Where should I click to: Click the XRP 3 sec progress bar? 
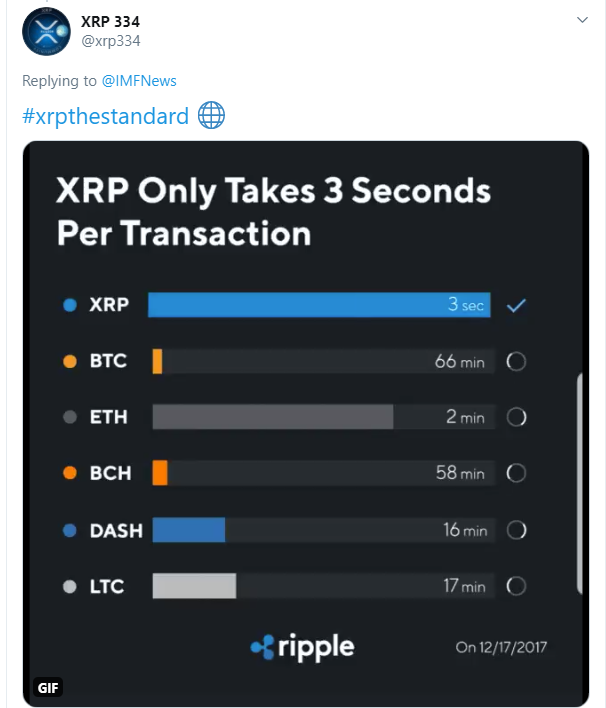[319, 305]
